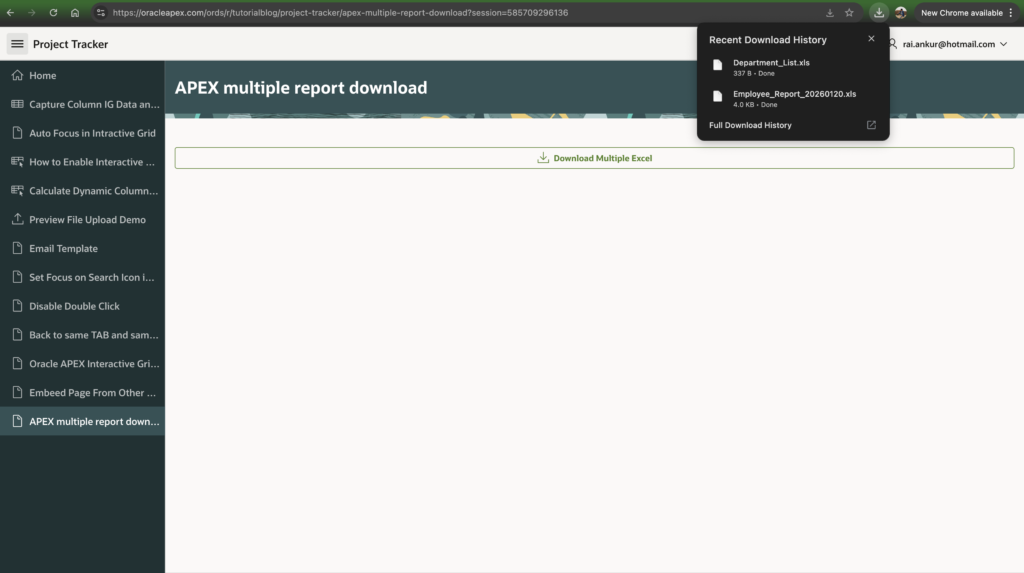Click install/download icon in address bar

pos(829,12)
